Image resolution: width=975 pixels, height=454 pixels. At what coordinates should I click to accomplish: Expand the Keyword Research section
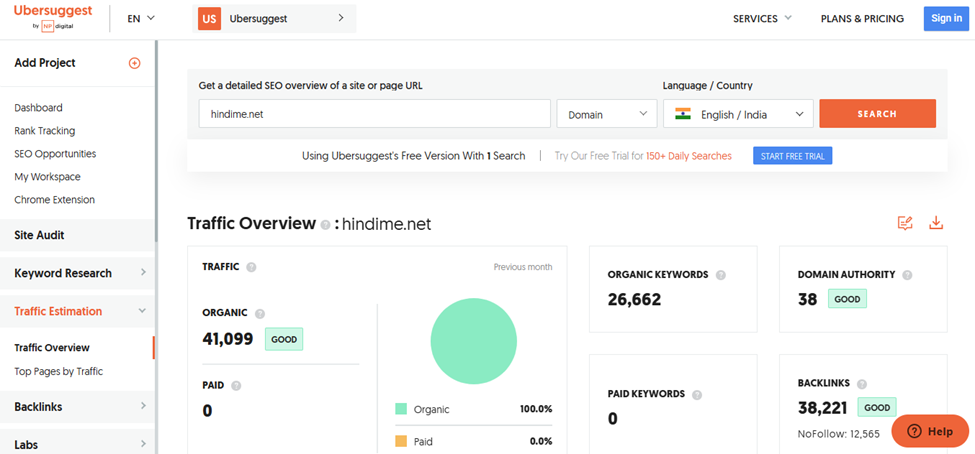tap(77, 273)
